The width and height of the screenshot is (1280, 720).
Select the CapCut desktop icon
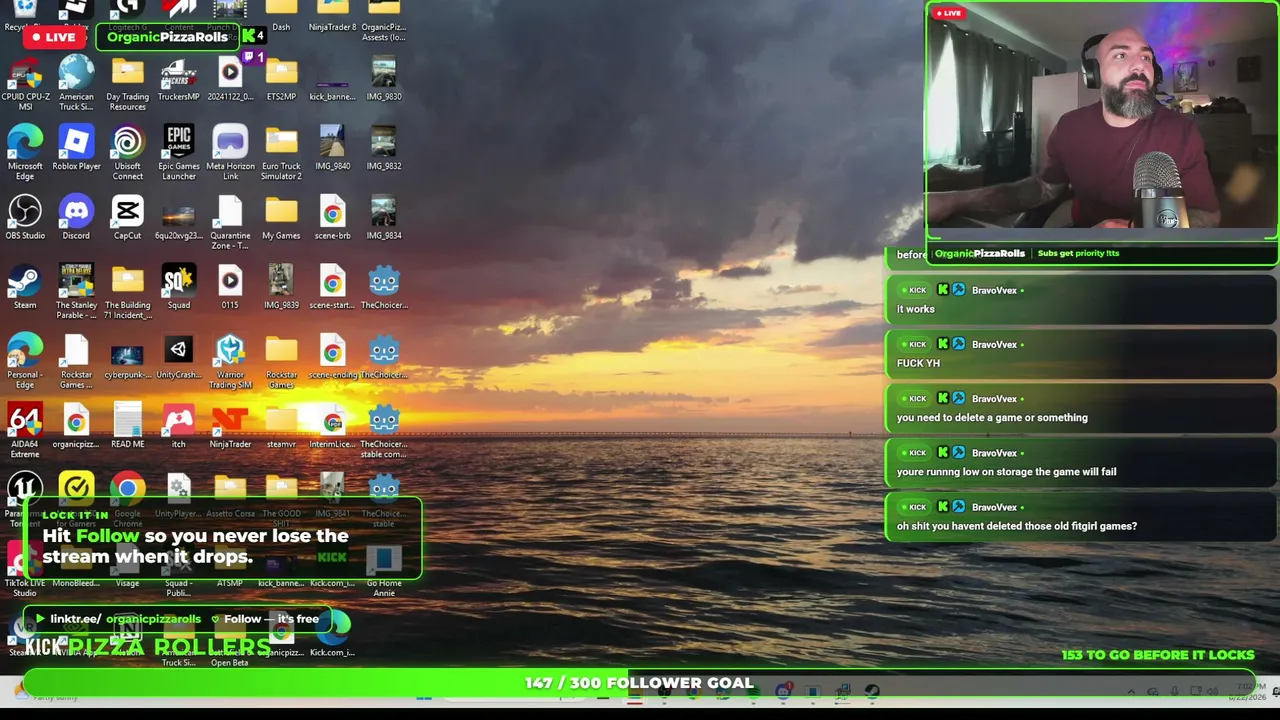tap(128, 218)
